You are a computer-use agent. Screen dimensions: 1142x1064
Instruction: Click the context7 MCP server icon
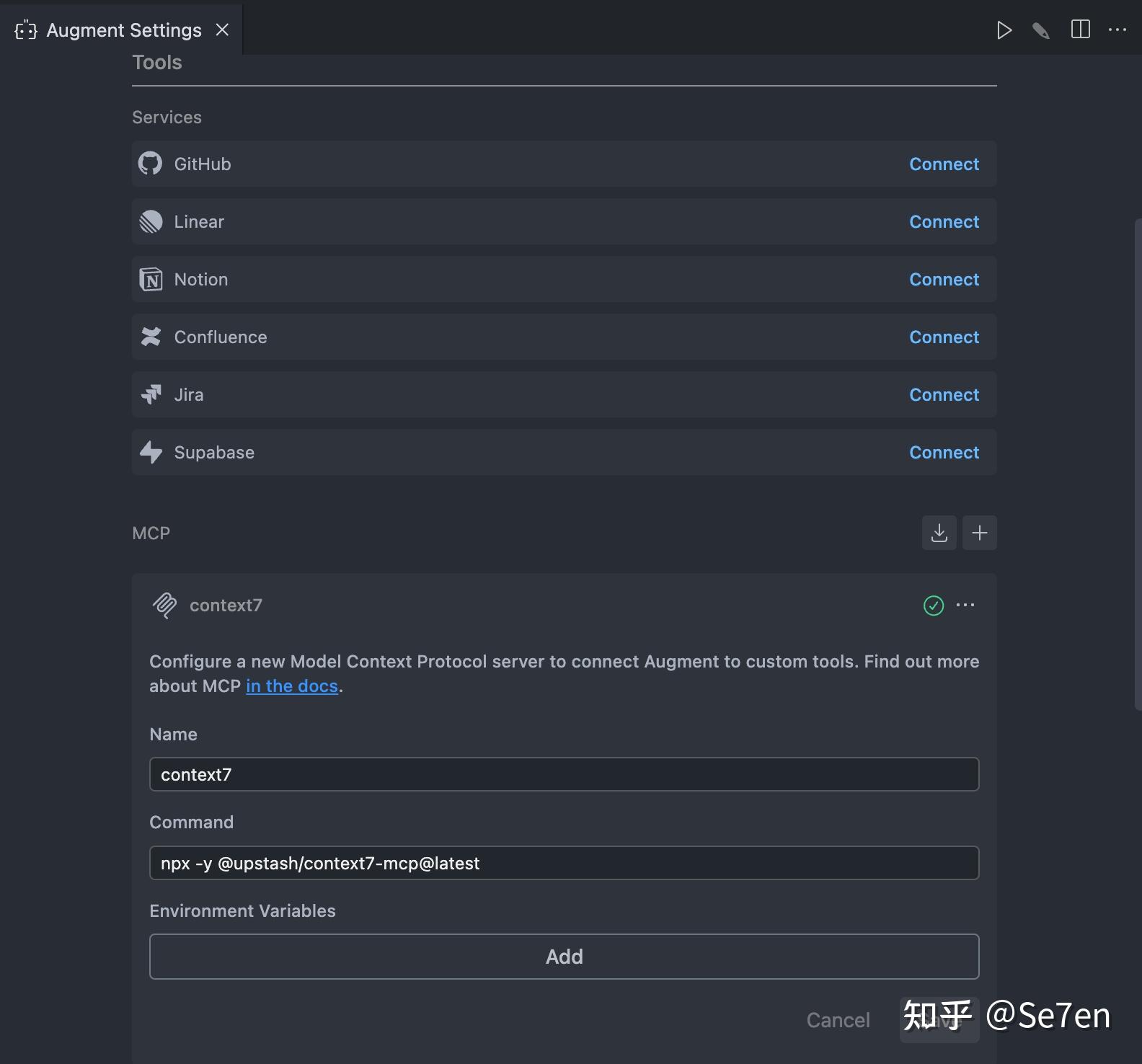164,606
